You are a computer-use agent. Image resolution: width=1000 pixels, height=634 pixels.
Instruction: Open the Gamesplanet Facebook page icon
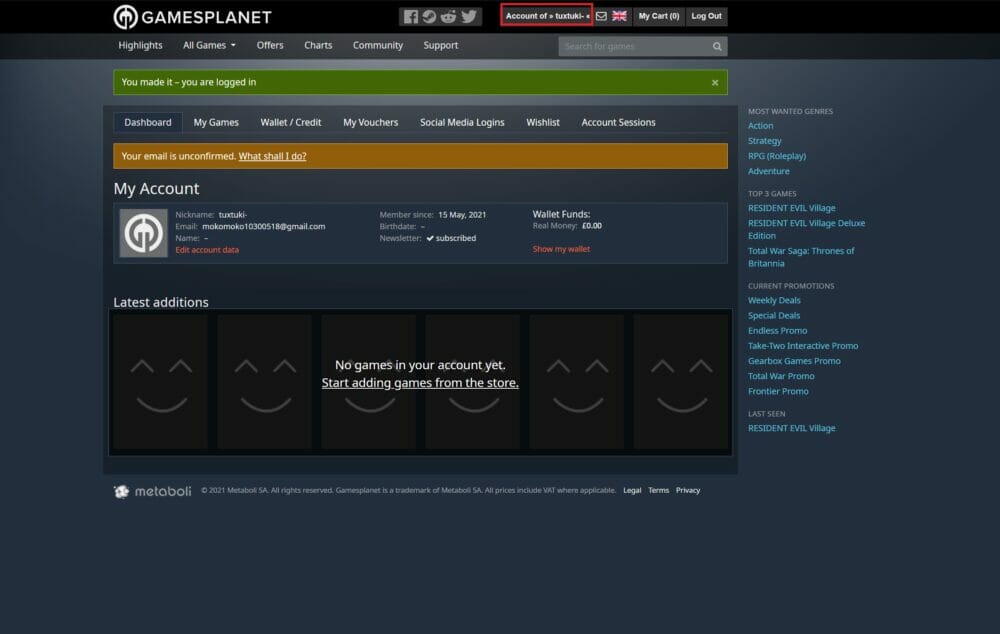pos(410,16)
